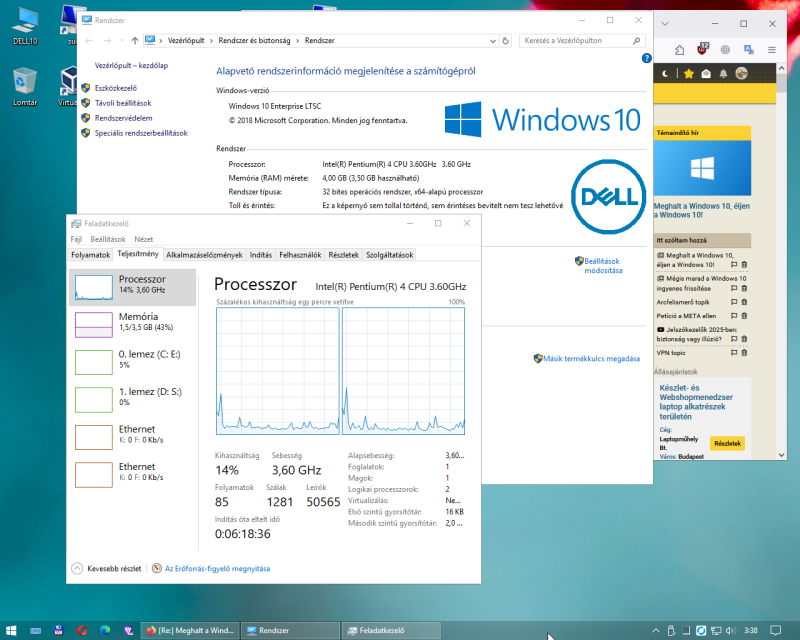Click flag icon next to VPN topic

(734, 353)
